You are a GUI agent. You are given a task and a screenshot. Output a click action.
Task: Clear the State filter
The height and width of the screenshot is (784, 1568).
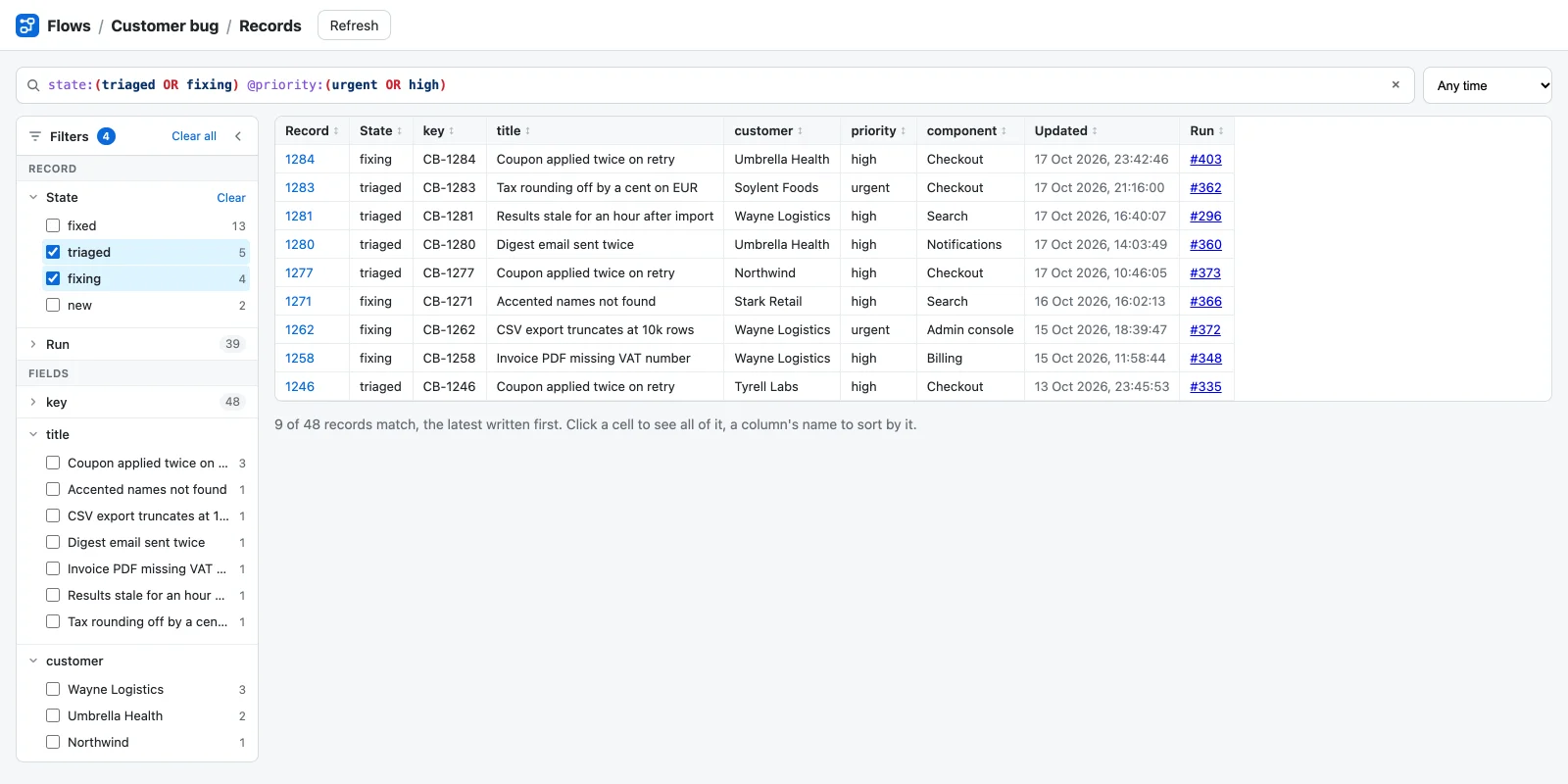[x=231, y=197]
